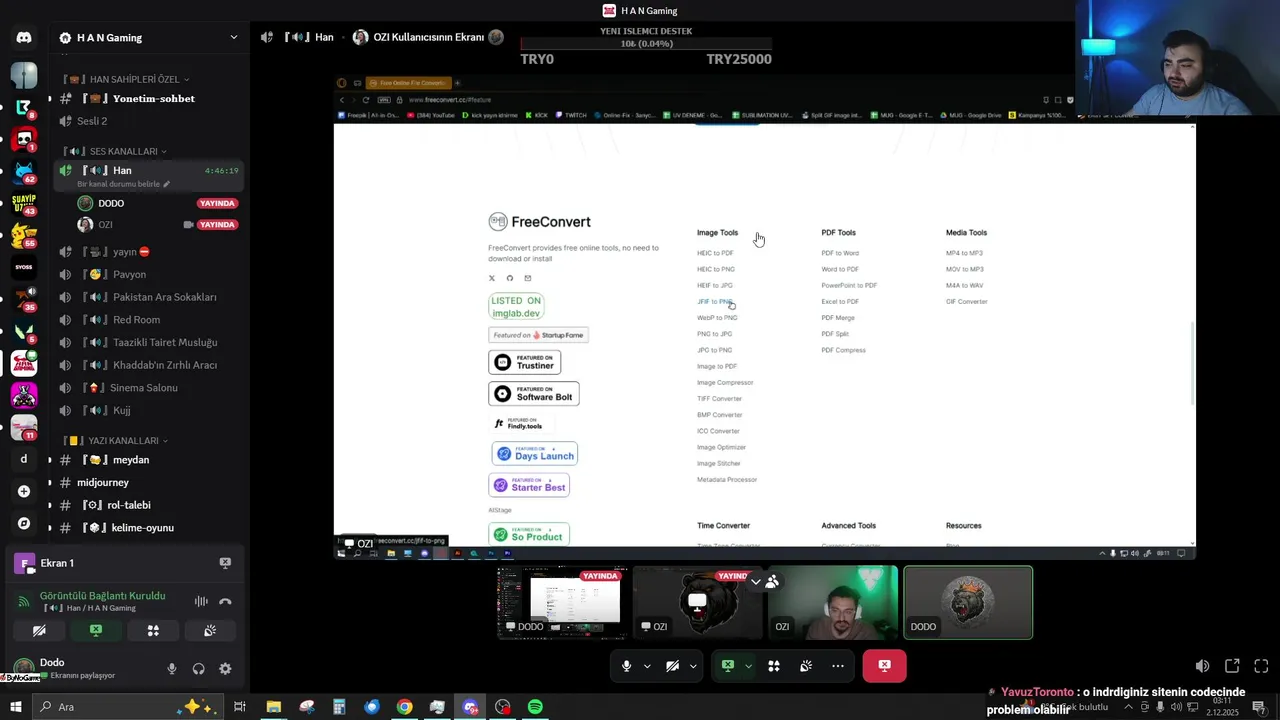The image size is (1280, 720).
Task: Mute stream volume speaker icon
Action: 1202,666
